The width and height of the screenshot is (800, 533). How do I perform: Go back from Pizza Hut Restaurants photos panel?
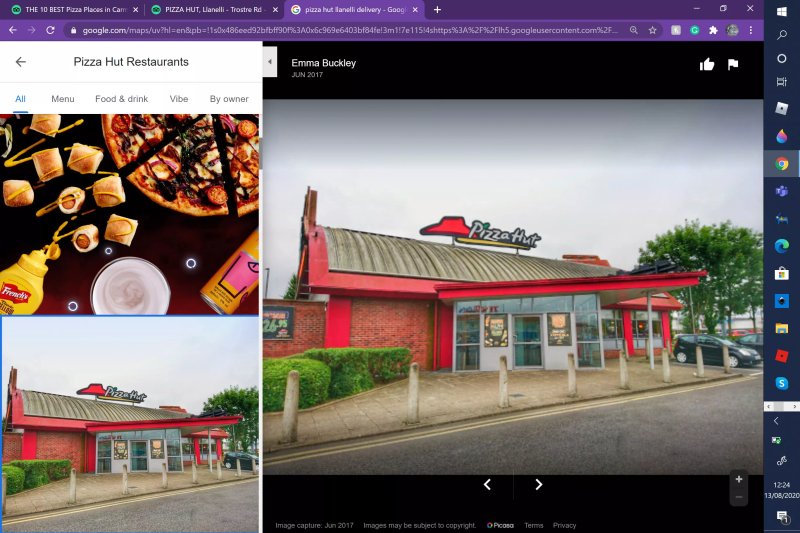click(20, 62)
